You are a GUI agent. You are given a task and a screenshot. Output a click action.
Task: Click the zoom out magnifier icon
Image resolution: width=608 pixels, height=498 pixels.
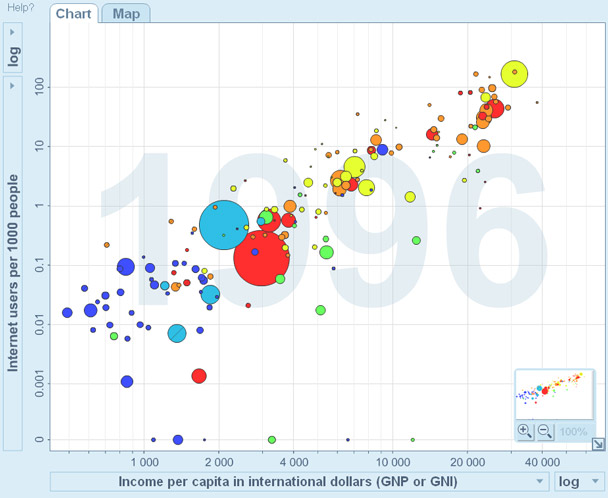545,431
